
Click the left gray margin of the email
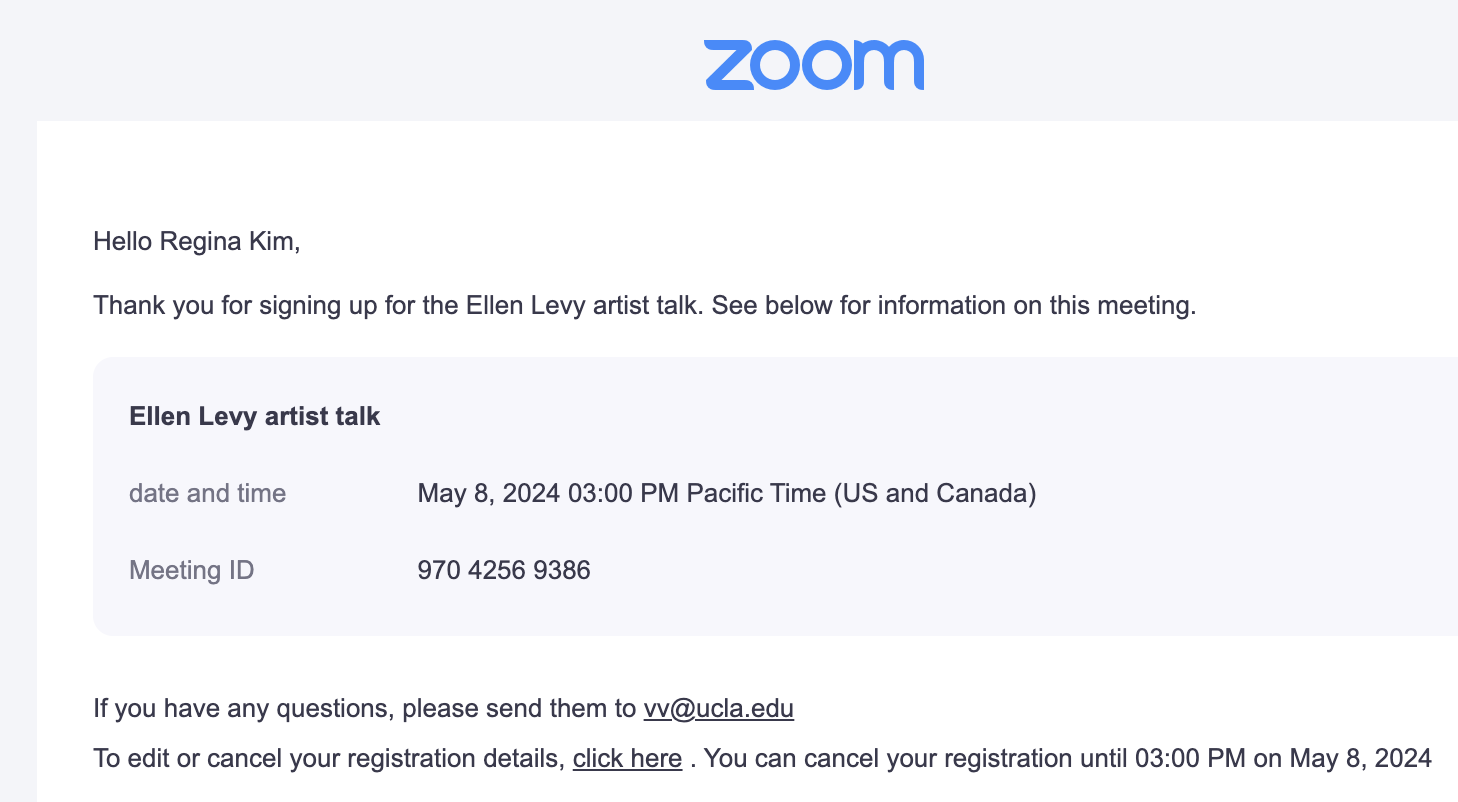point(18,460)
